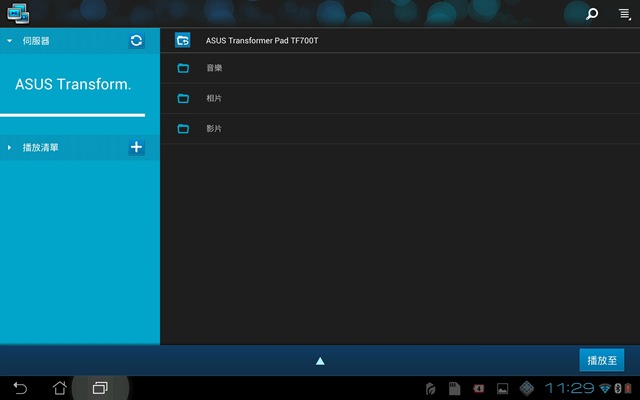Click ASUS Transformer Pad TF700T title text
The image size is (640, 400).
pyautogui.click(x=262, y=40)
